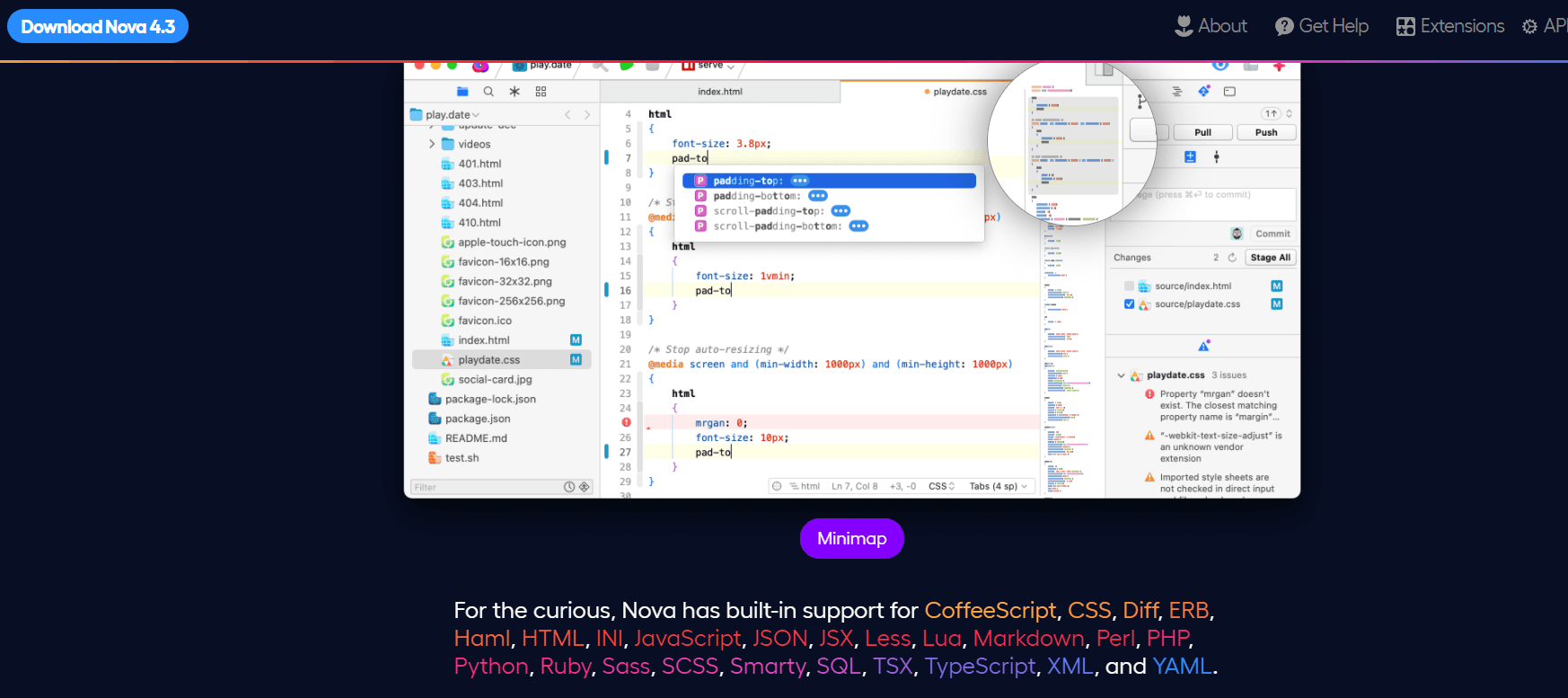This screenshot has height=698, width=1568.
Task: Click the html symbol path in status bar
Action: (805, 486)
